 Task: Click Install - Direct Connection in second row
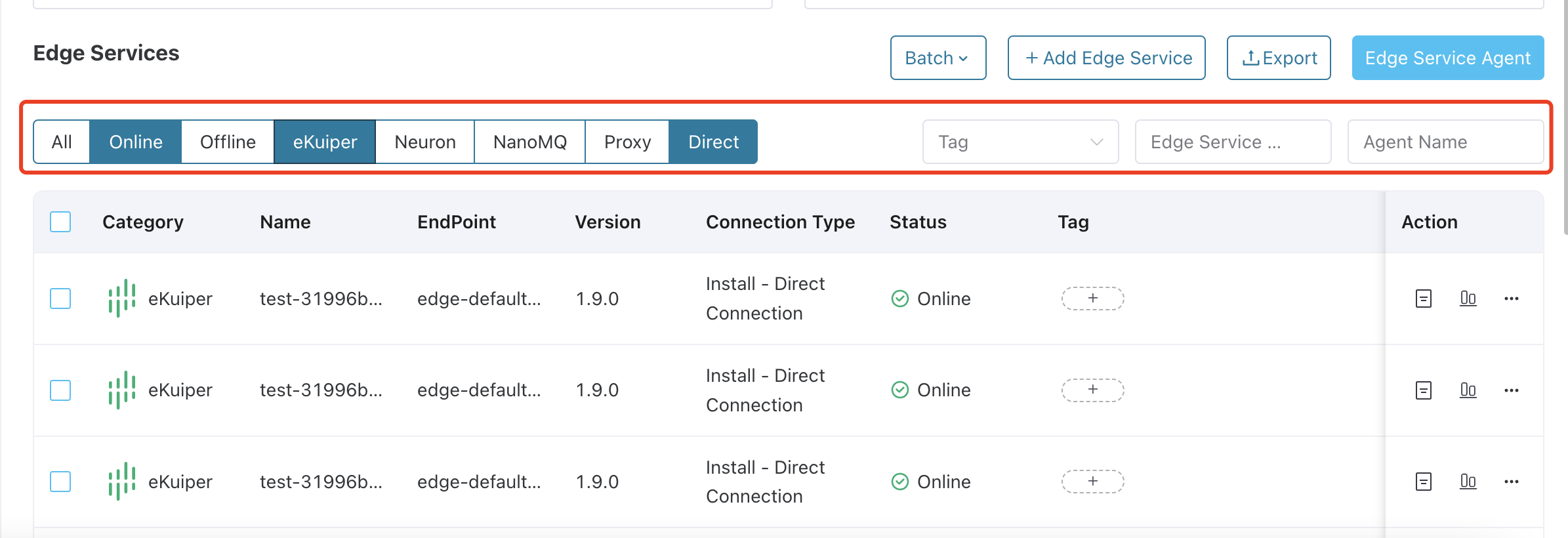[x=765, y=390]
